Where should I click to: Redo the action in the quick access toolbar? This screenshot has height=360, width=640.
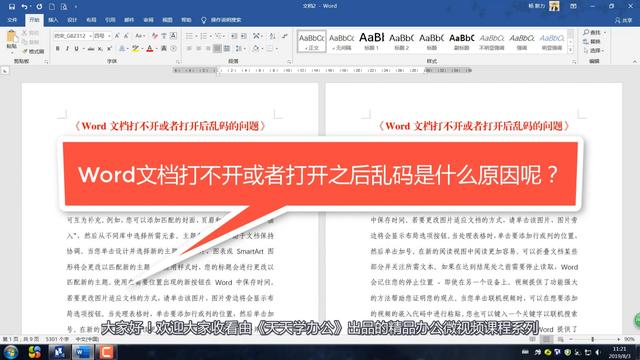[39, 7]
